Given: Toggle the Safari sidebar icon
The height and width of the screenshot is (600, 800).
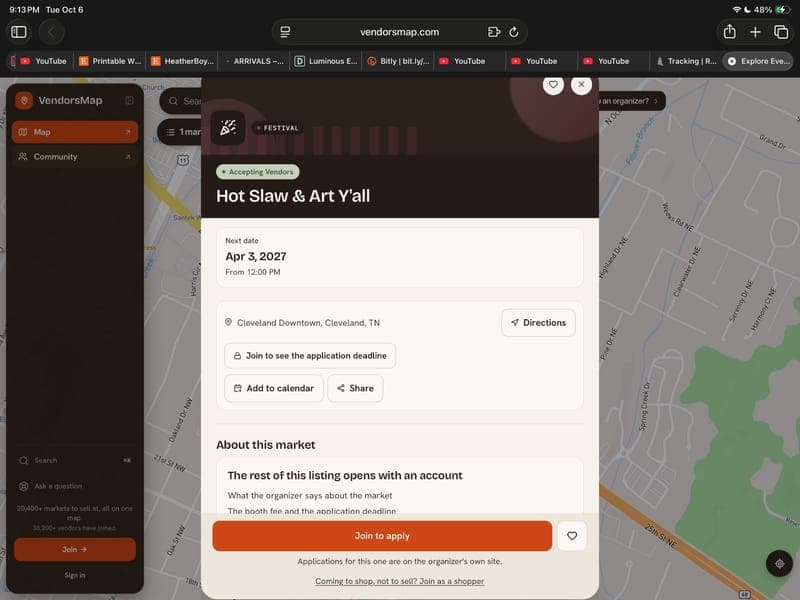Looking at the screenshot, I should tap(19, 32).
